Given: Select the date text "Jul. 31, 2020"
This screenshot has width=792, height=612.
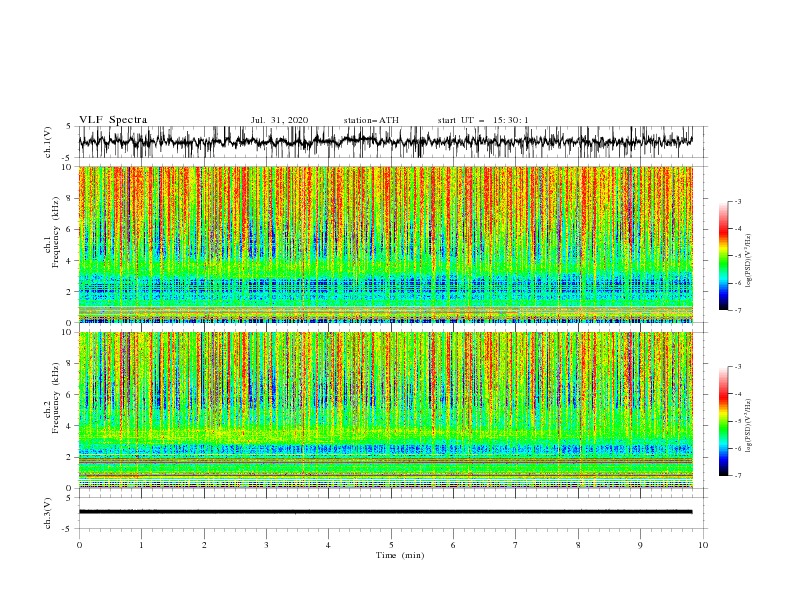Looking at the screenshot, I should tap(279, 120).
